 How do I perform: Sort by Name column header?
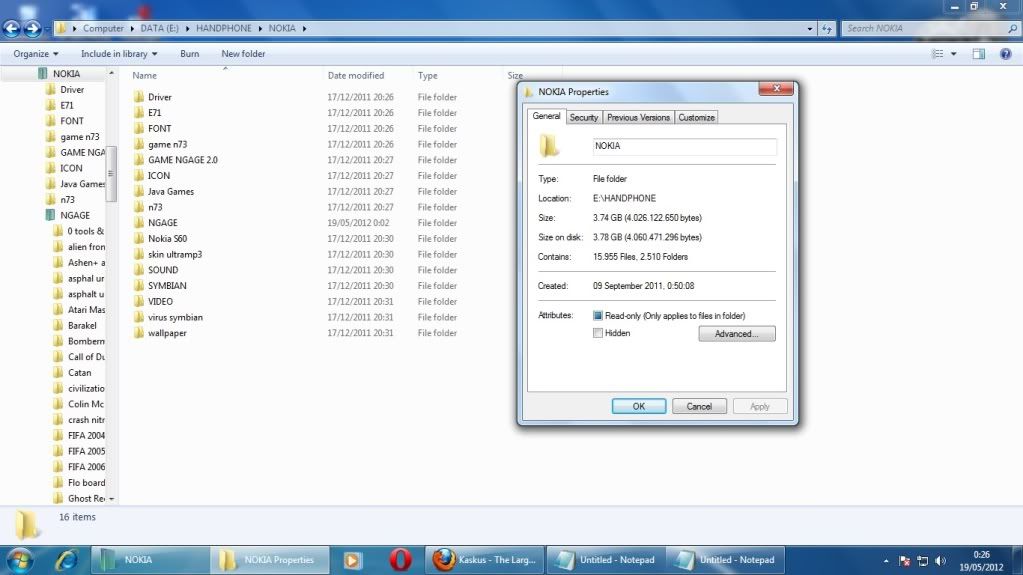click(x=144, y=76)
